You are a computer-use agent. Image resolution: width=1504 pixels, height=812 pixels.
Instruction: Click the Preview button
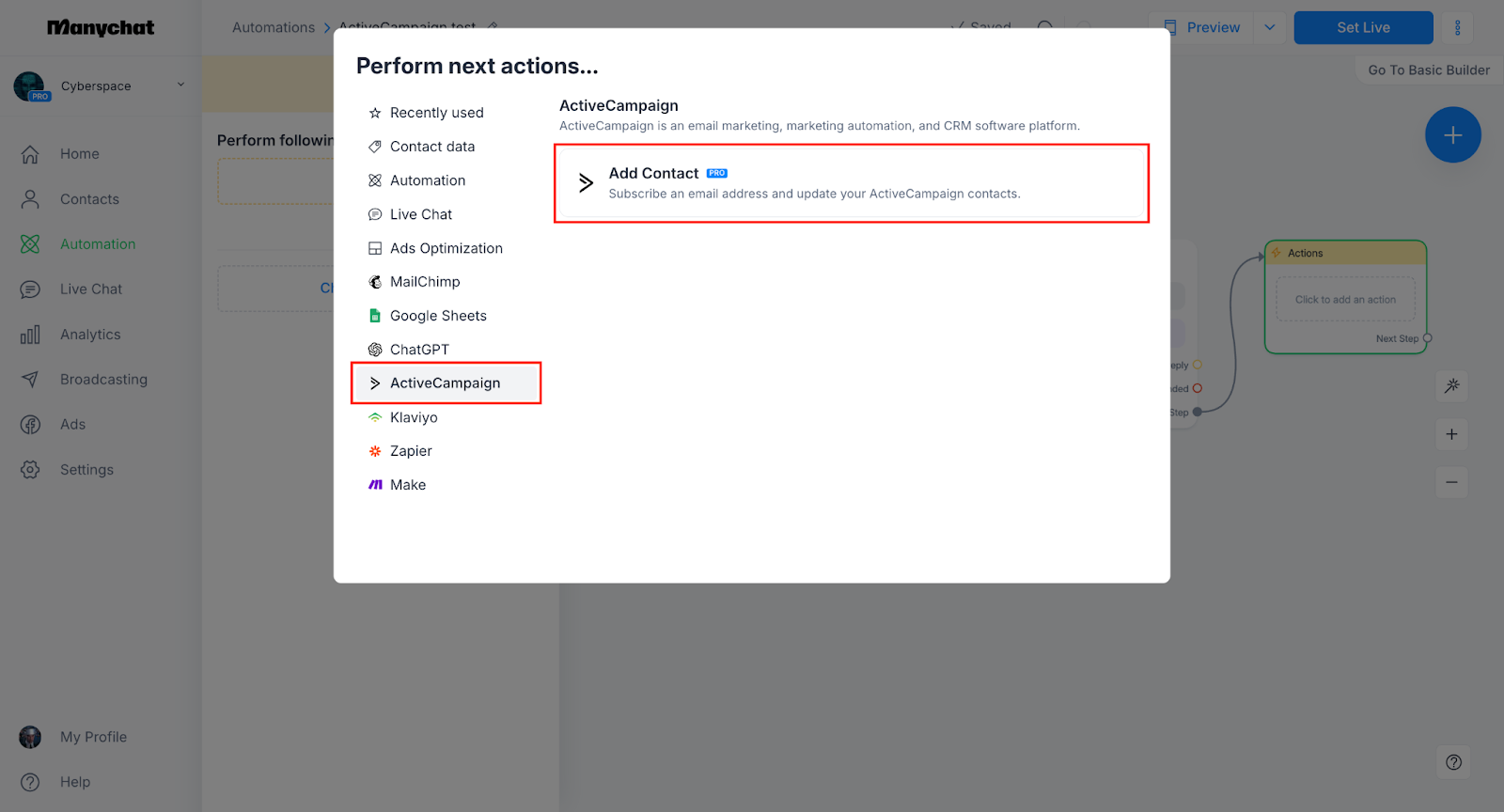point(1202,28)
